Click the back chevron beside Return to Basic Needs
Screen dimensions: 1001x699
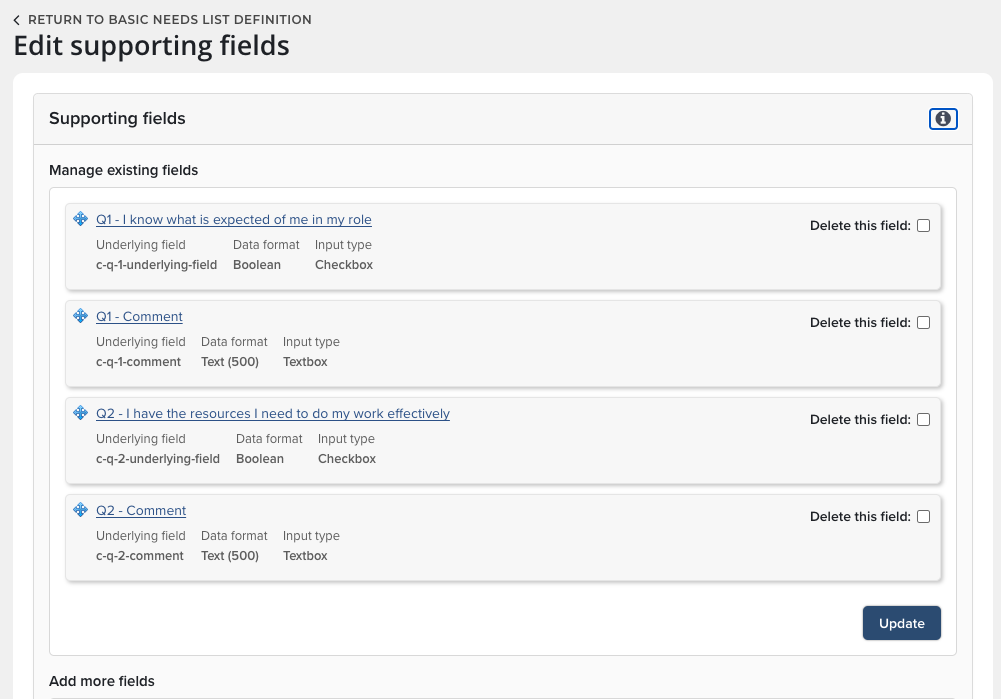click(x=17, y=20)
